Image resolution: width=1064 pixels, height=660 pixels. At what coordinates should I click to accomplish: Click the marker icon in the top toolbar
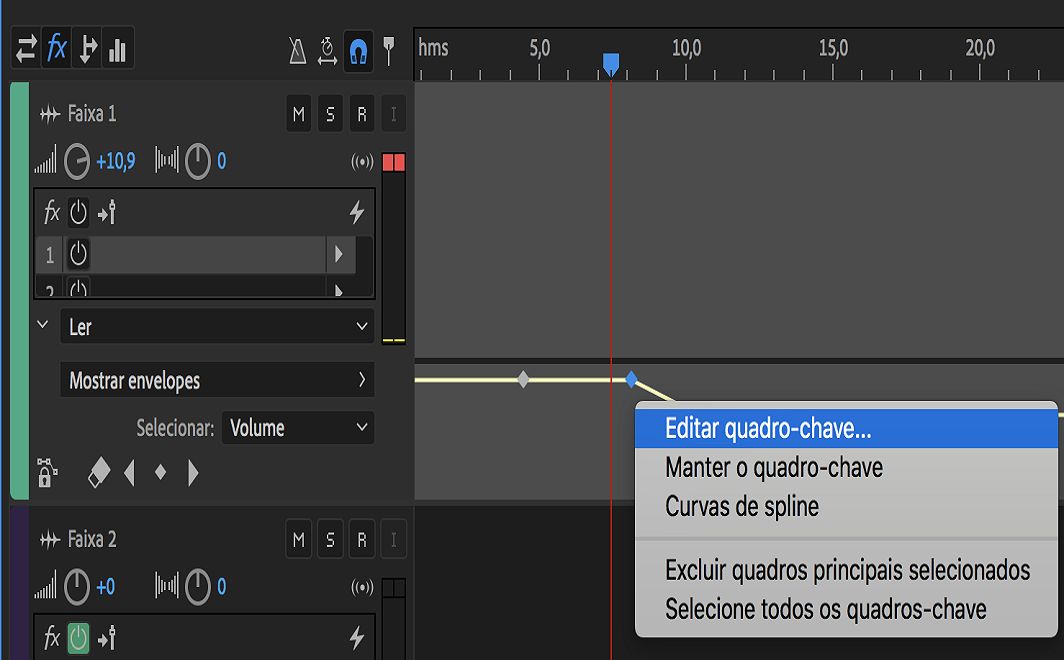tap(389, 48)
